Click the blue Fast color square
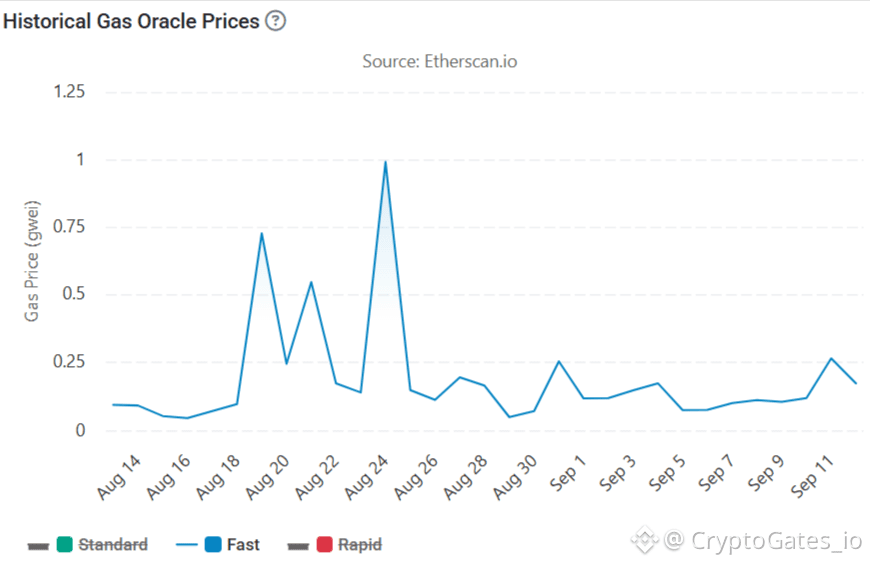The width and height of the screenshot is (870, 565). 213,544
